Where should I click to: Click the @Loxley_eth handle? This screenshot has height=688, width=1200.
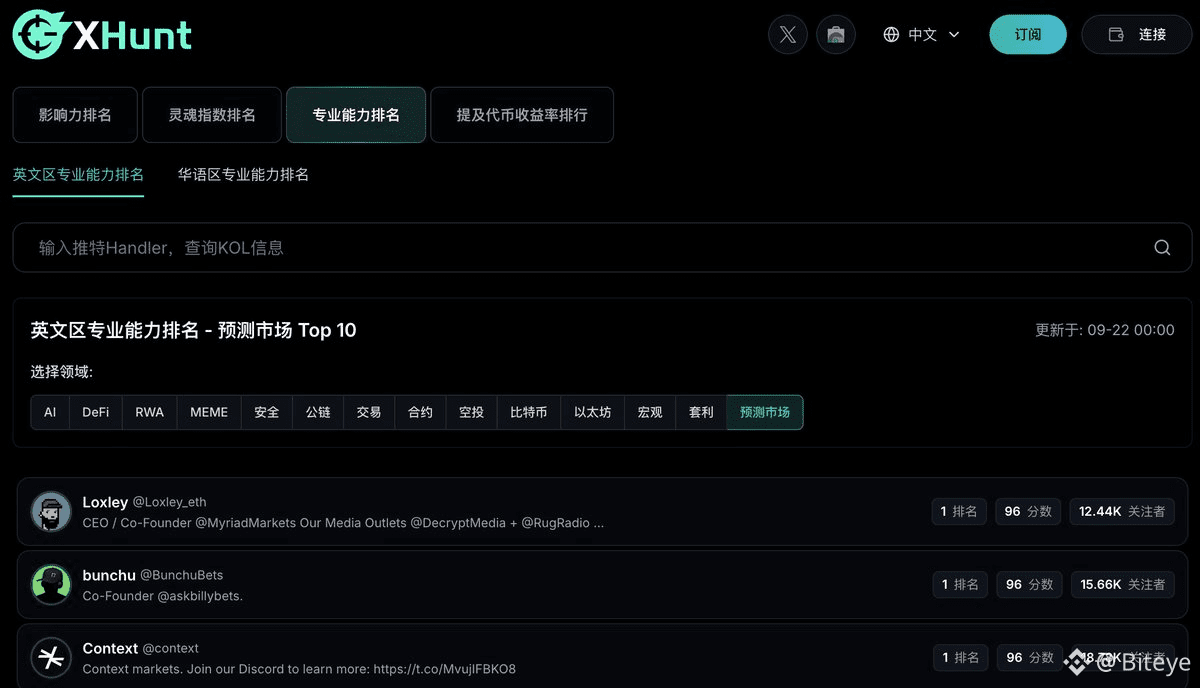[x=170, y=502]
